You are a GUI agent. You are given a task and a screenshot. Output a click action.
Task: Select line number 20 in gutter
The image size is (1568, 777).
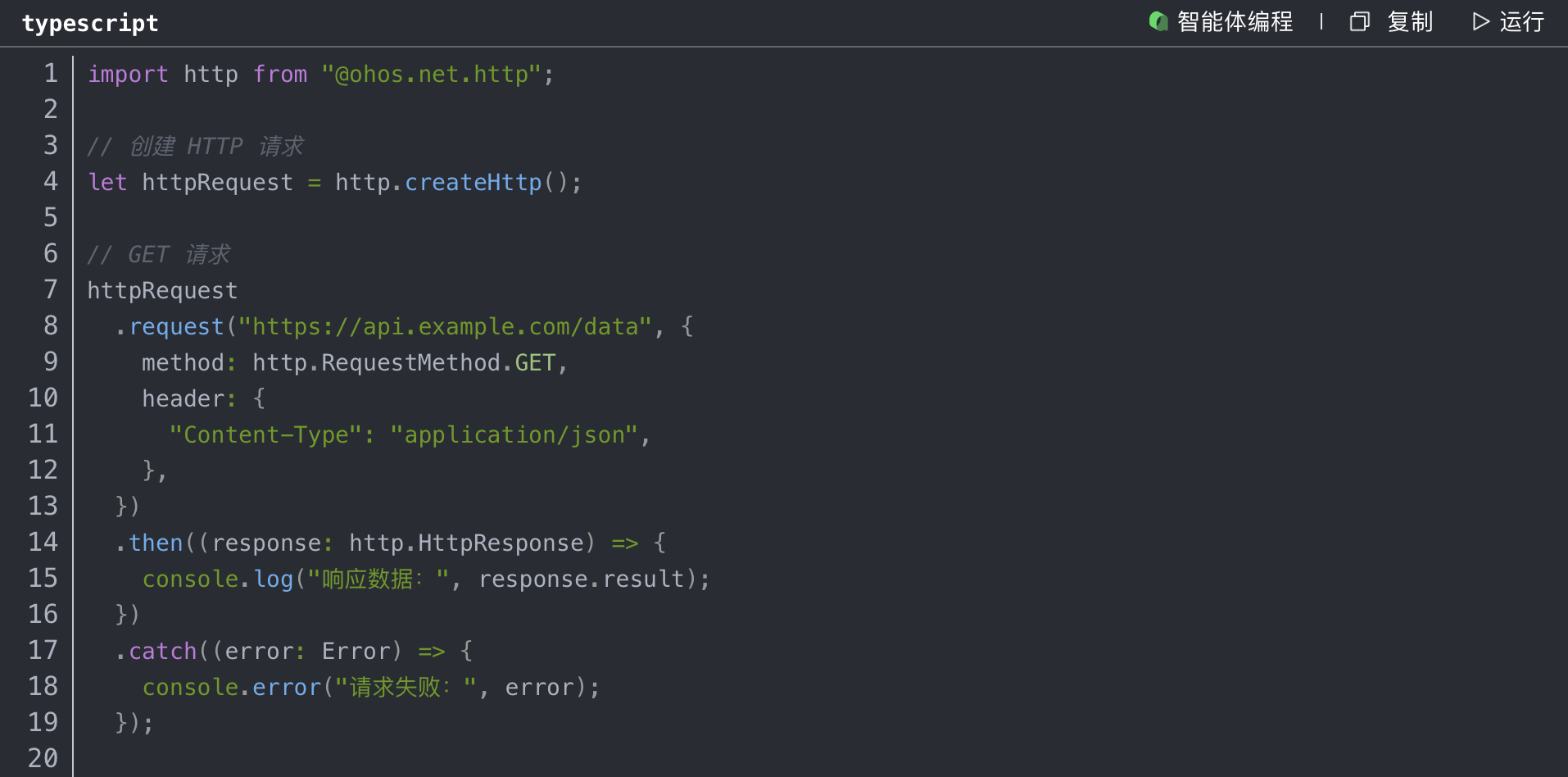pyautogui.click(x=43, y=758)
